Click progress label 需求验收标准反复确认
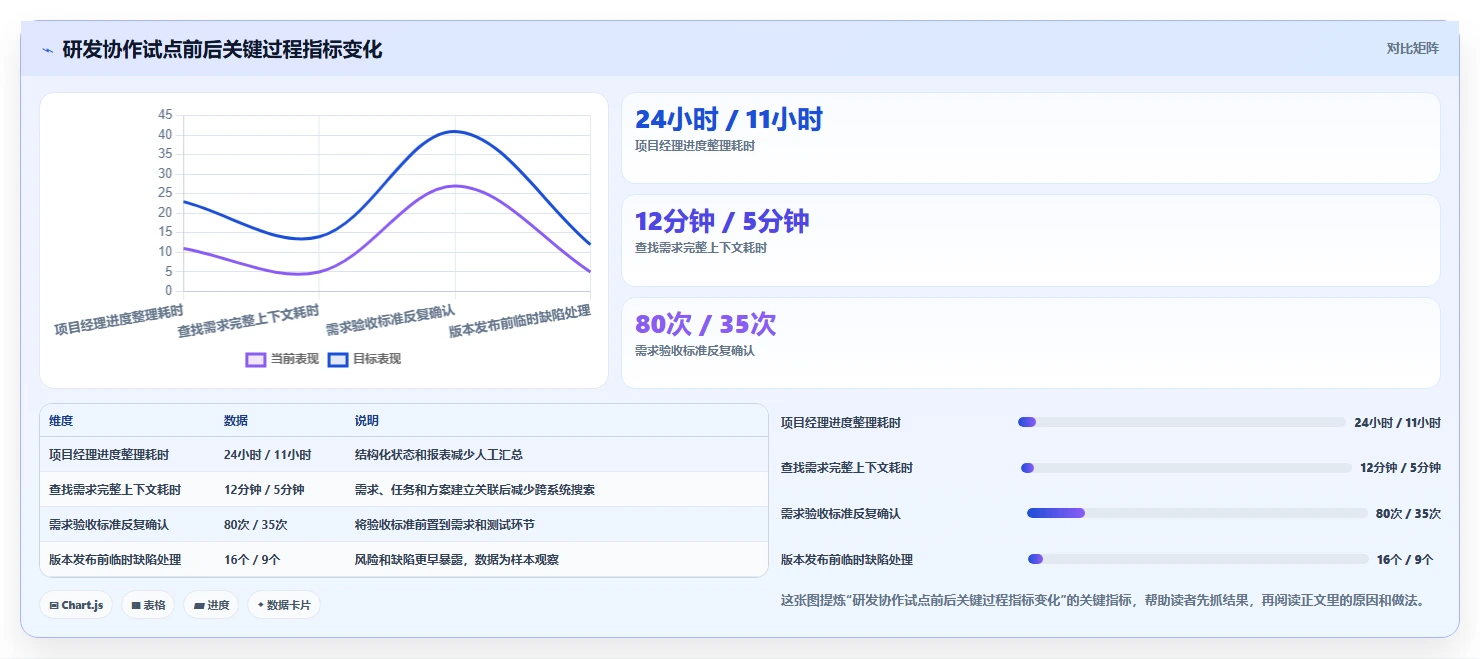1480x659 pixels. 841,514
